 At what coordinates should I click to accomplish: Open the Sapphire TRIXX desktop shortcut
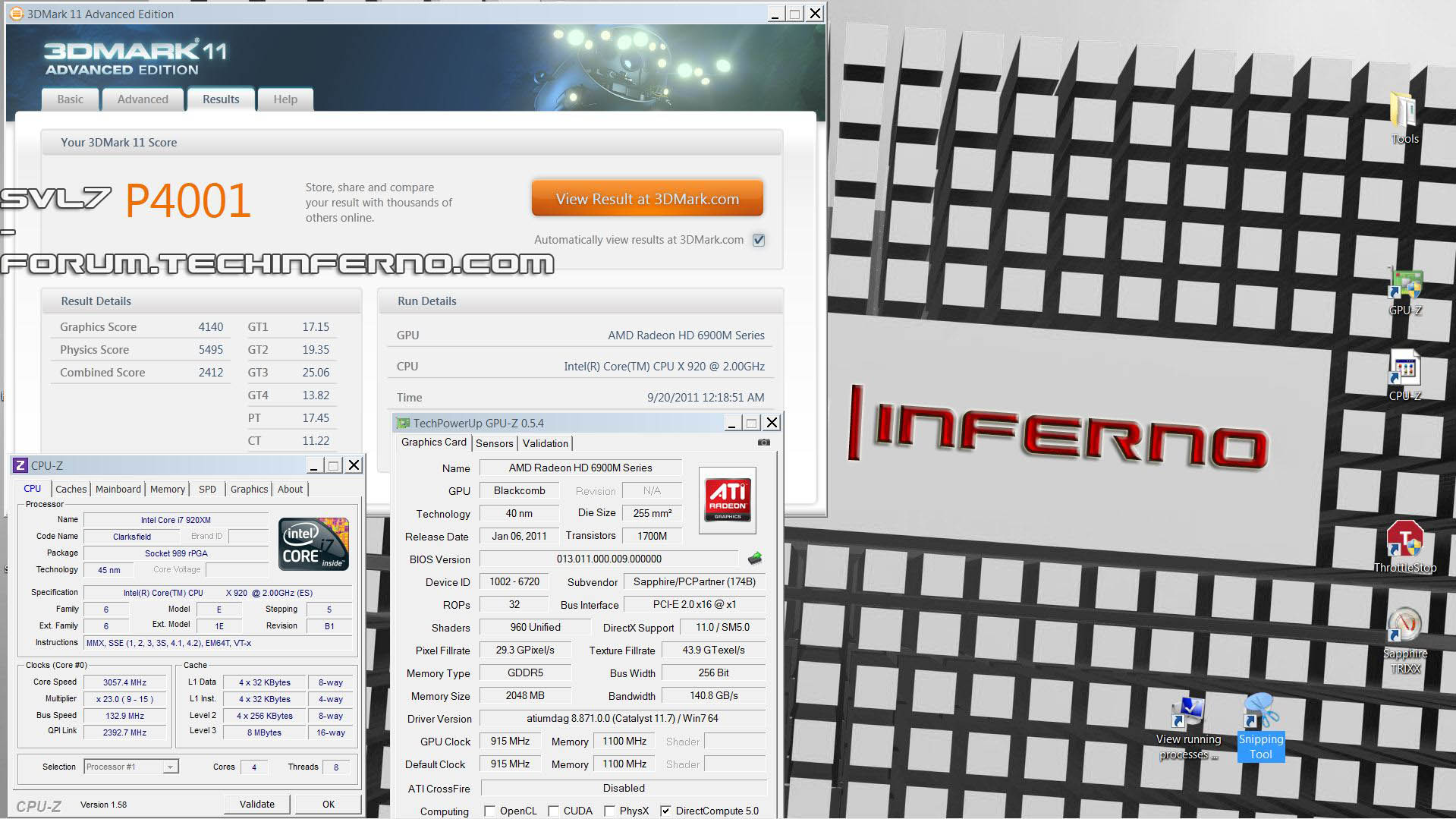(1404, 641)
